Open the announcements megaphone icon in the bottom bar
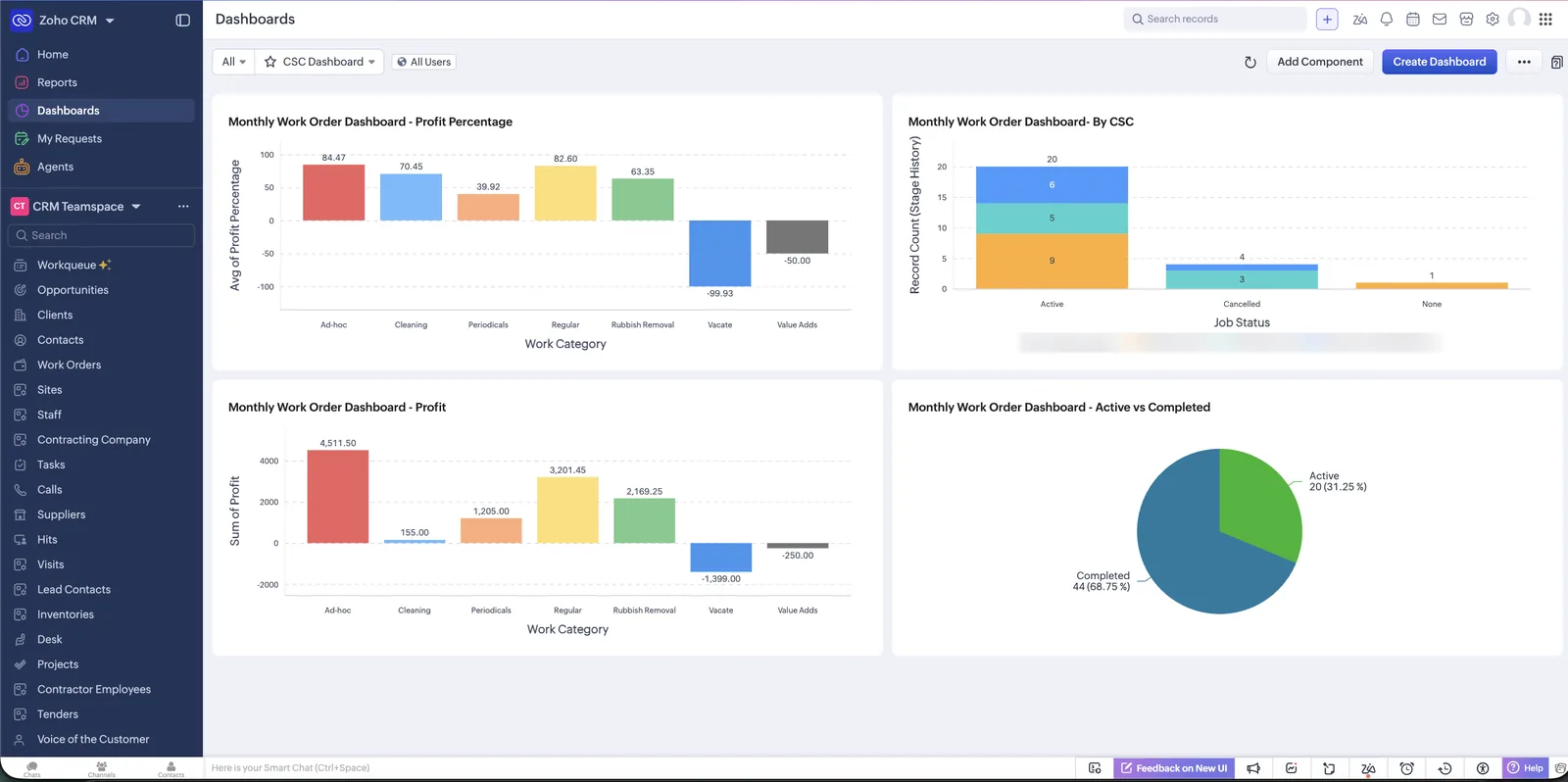 pos(1253,768)
